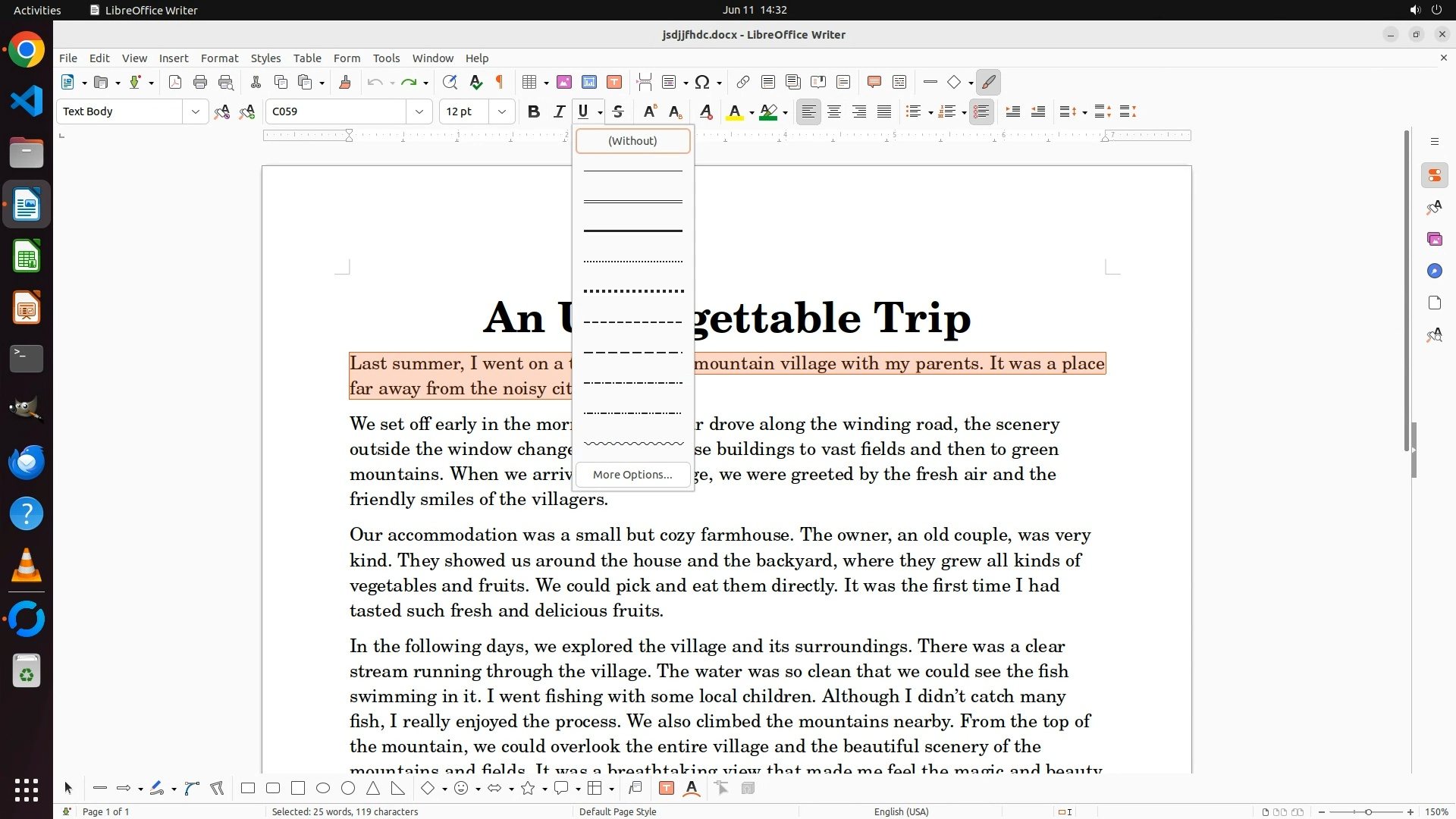Toggle Bold formatting on selection

coord(534,112)
